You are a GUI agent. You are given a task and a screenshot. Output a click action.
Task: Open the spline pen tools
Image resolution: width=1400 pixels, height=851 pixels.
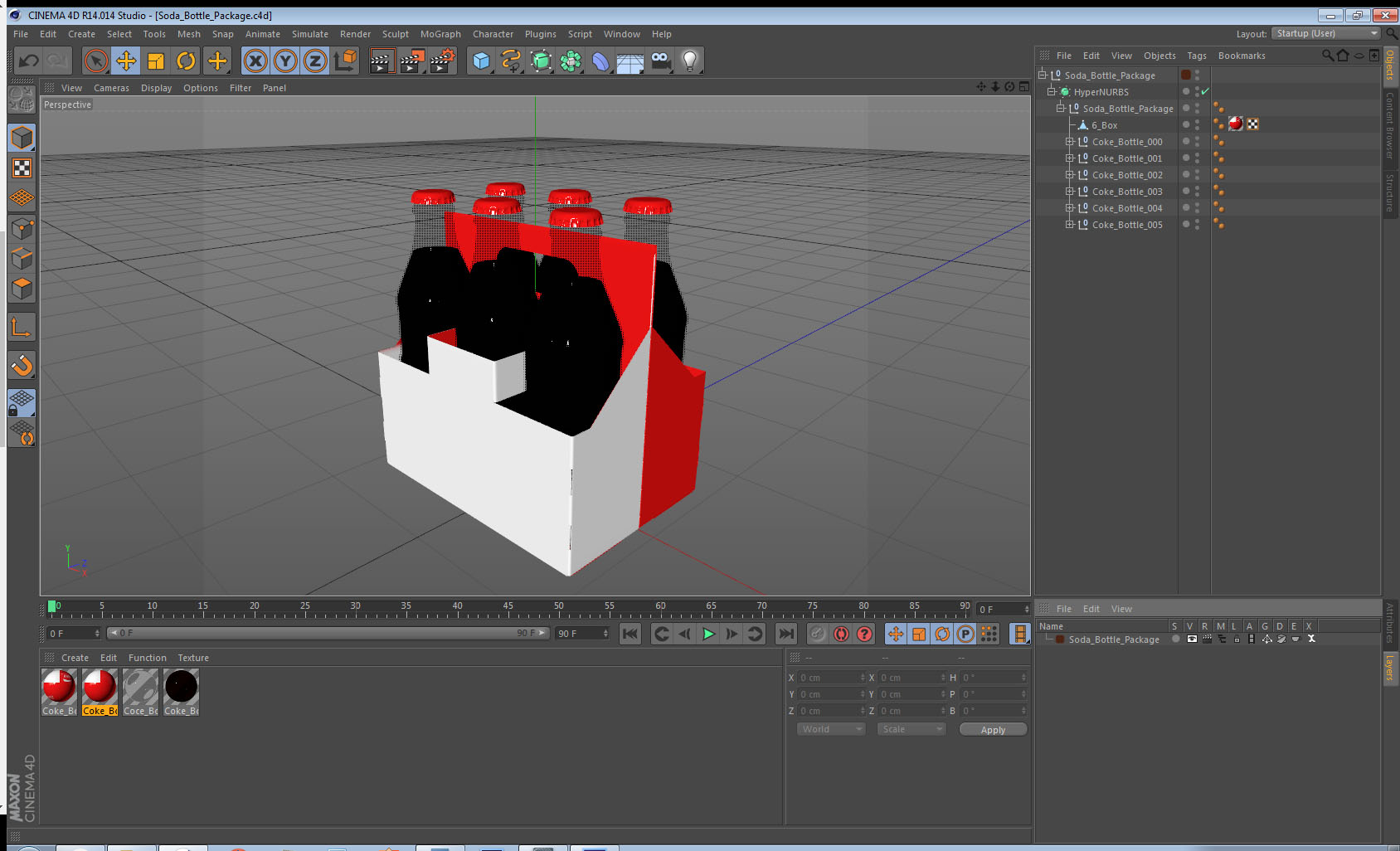click(511, 61)
